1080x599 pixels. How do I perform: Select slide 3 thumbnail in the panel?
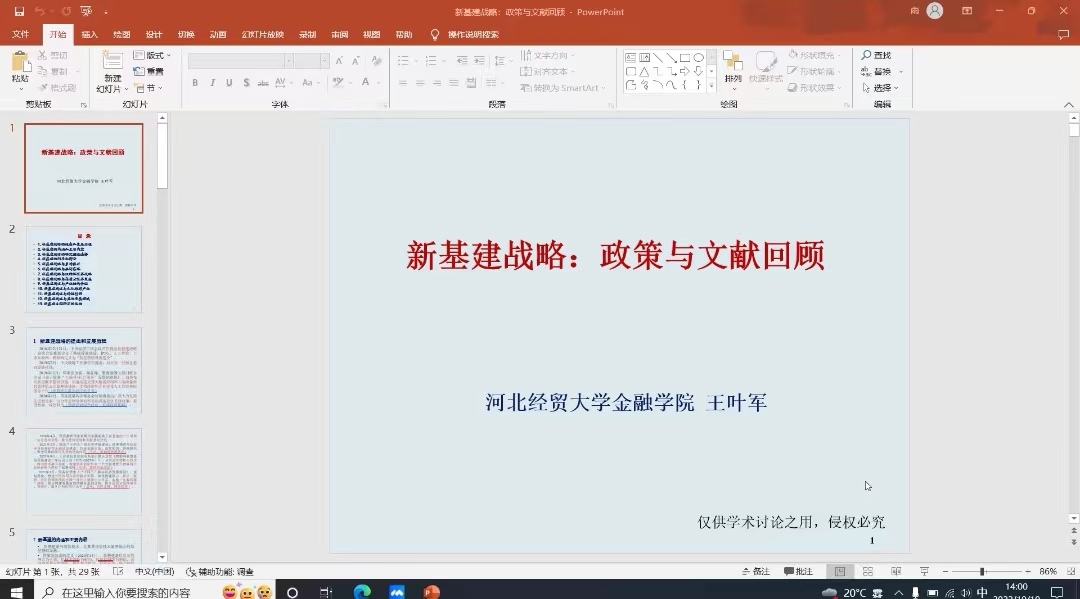pos(84,370)
